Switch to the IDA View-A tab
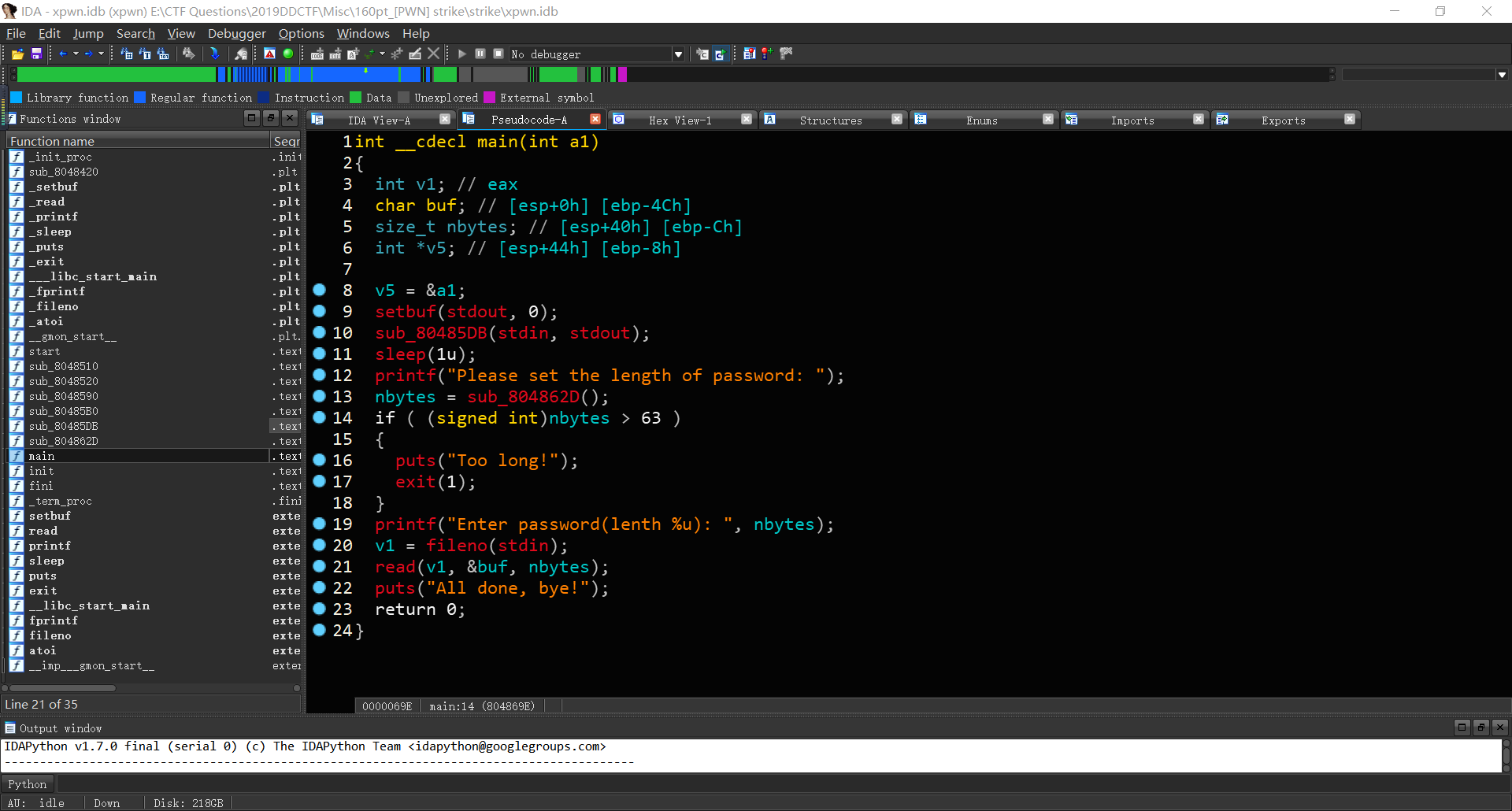Viewport: 1512px width, 811px height. click(380, 120)
